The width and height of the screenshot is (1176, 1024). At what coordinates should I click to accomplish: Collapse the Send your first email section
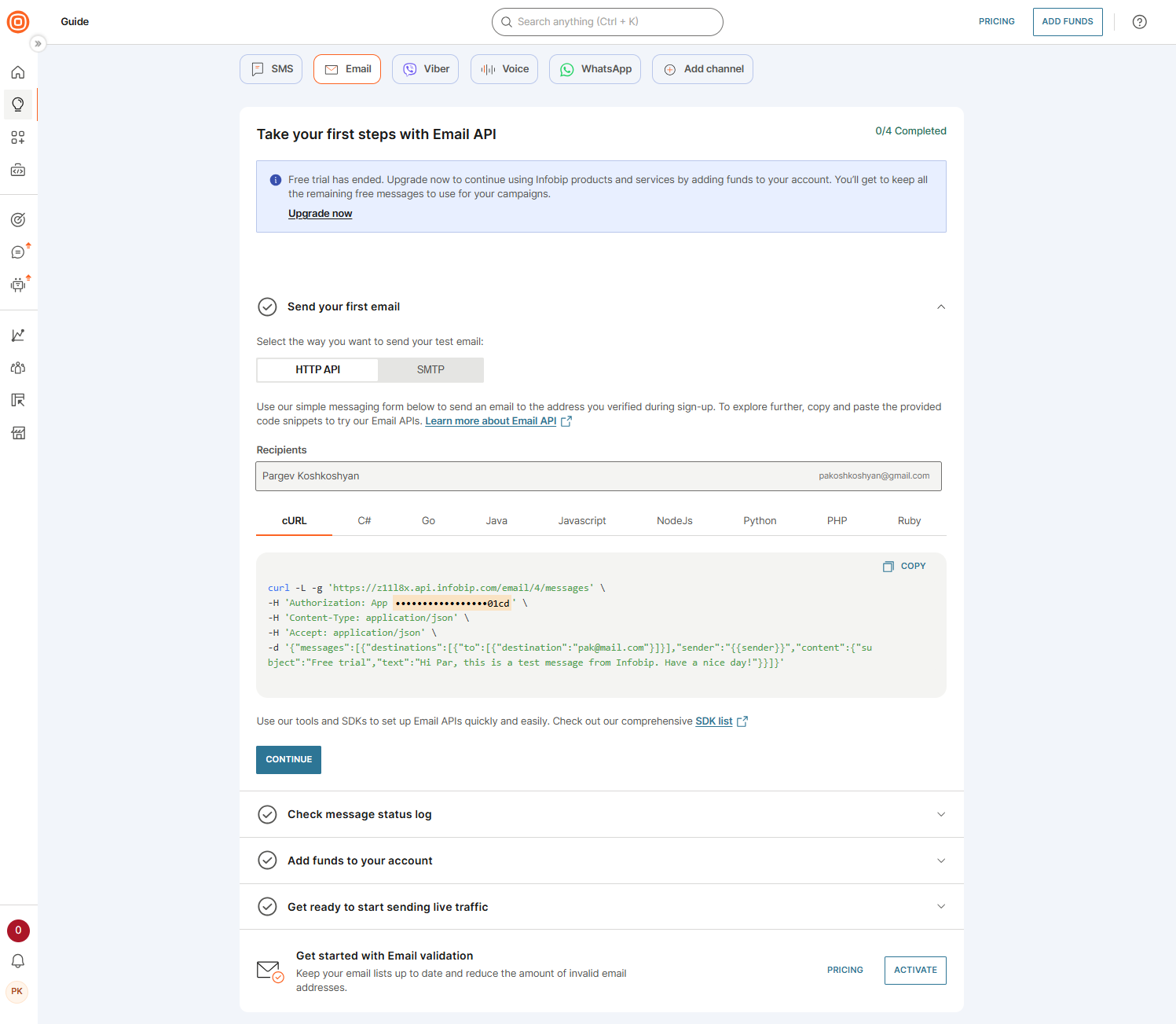[940, 306]
